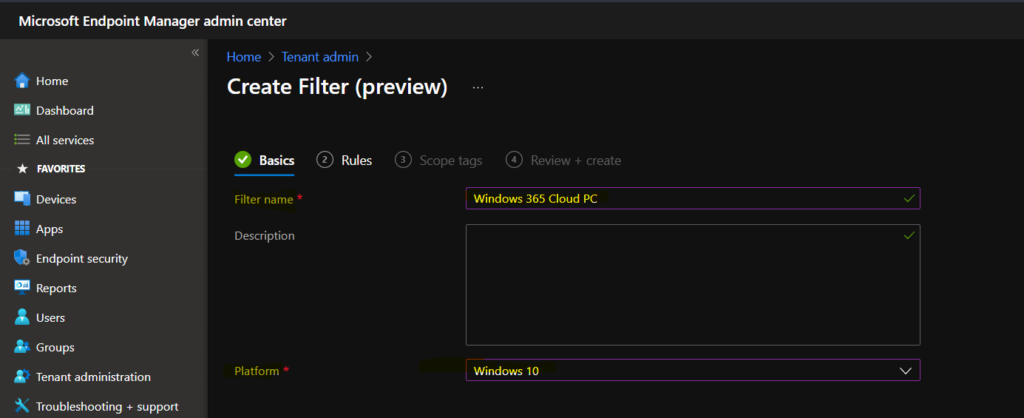Image resolution: width=1024 pixels, height=418 pixels.
Task: Open Endpoint security in the sidebar
Action: coord(82,259)
